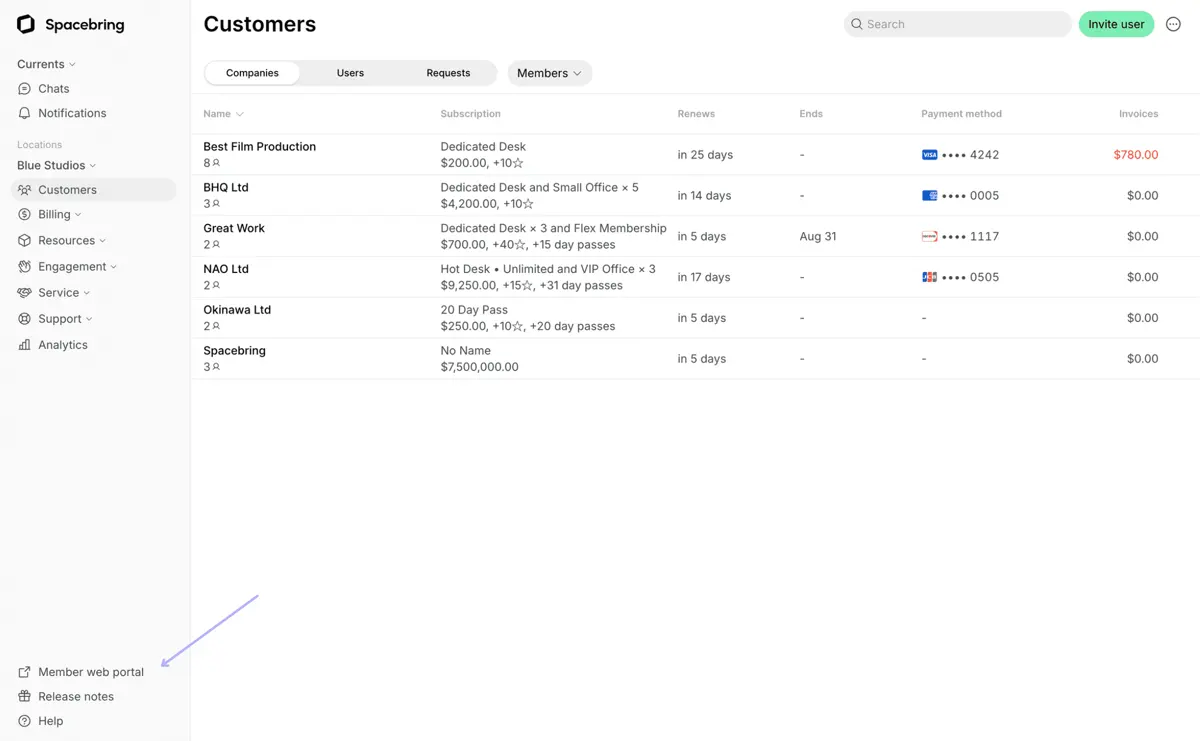Open the Help link
Viewport: 1200px width, 741px height.
click(51, 721)
